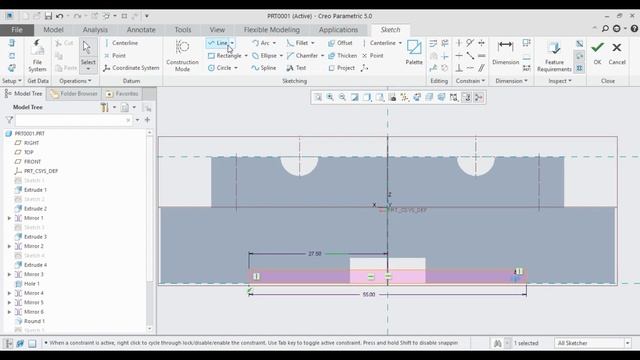Viewport: 640px width, 360px height.
Task: Open the All Sketcher filter combo box
Action: point(593,343)
